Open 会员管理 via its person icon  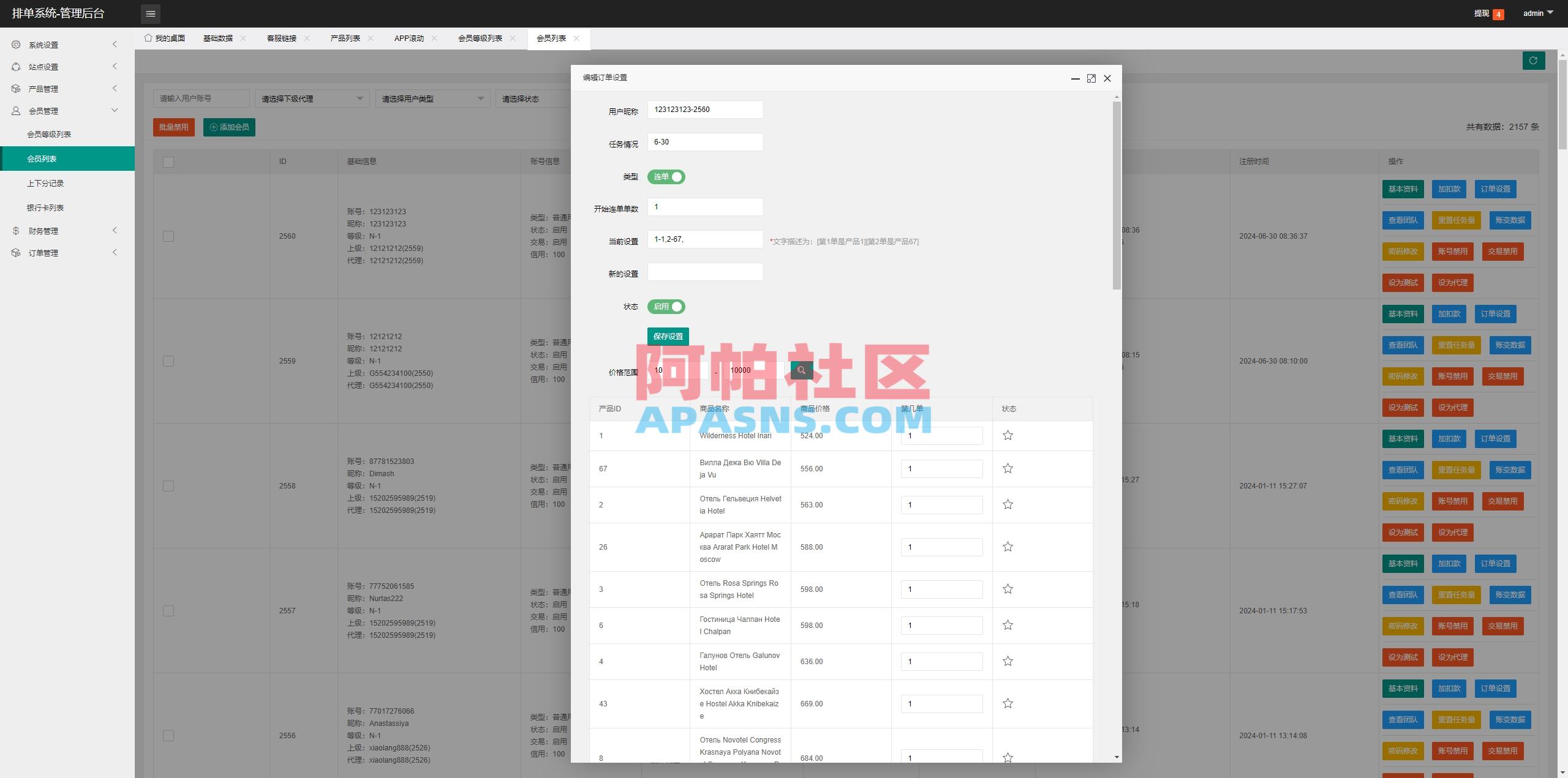click(x=17, y=111)
